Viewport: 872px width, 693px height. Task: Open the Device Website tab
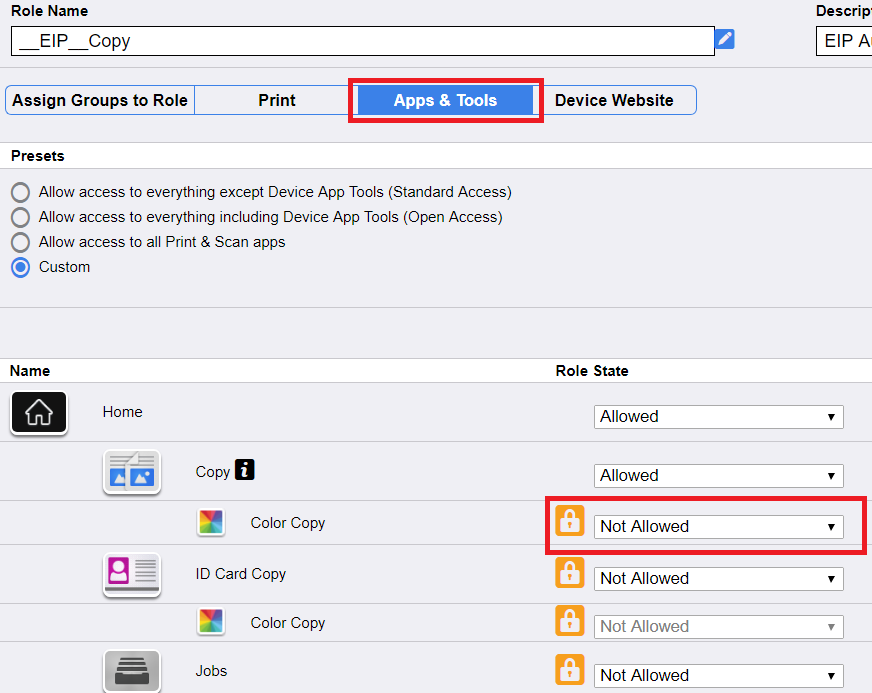tap(614, 100)
